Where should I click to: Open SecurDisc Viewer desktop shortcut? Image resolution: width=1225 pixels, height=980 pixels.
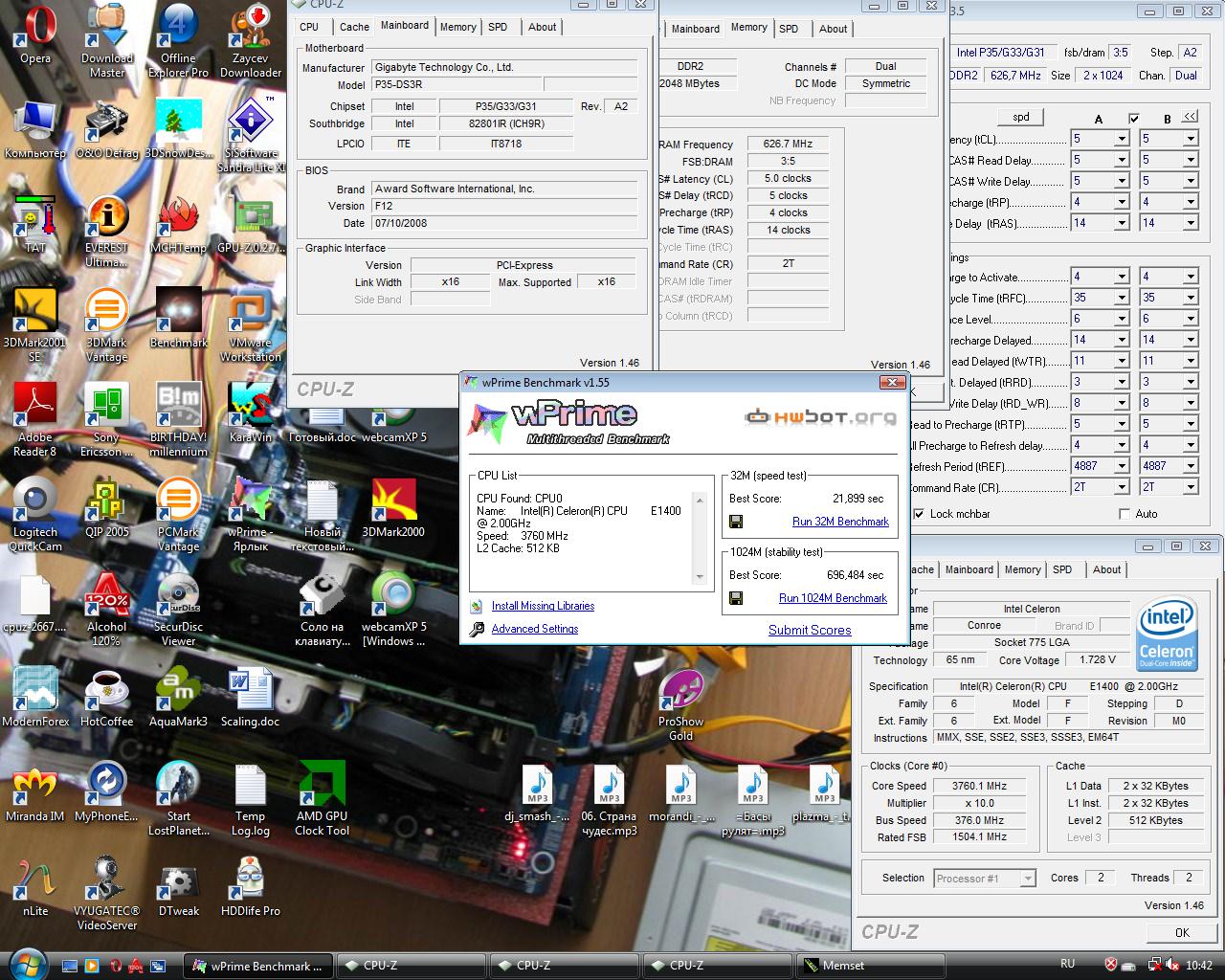[178, 610]
